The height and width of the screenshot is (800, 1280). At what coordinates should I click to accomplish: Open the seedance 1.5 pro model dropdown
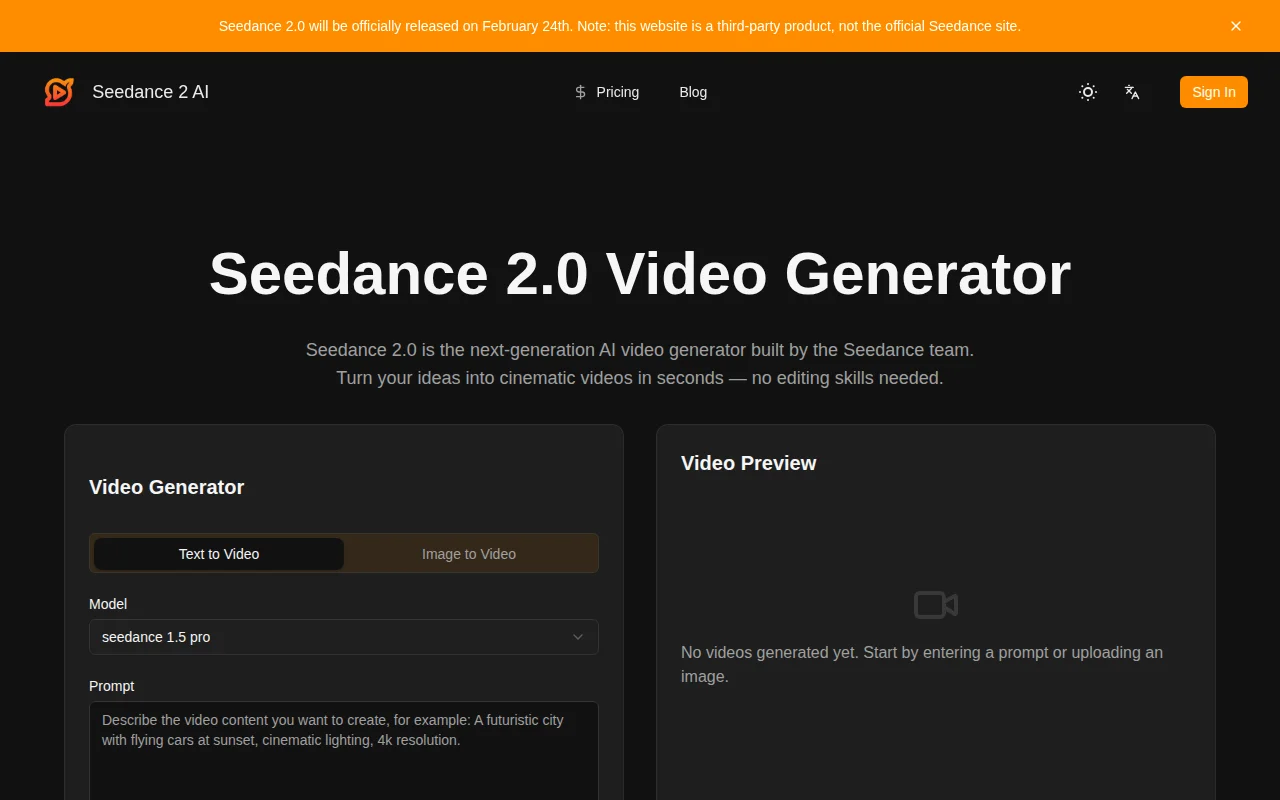click(344, 637)
